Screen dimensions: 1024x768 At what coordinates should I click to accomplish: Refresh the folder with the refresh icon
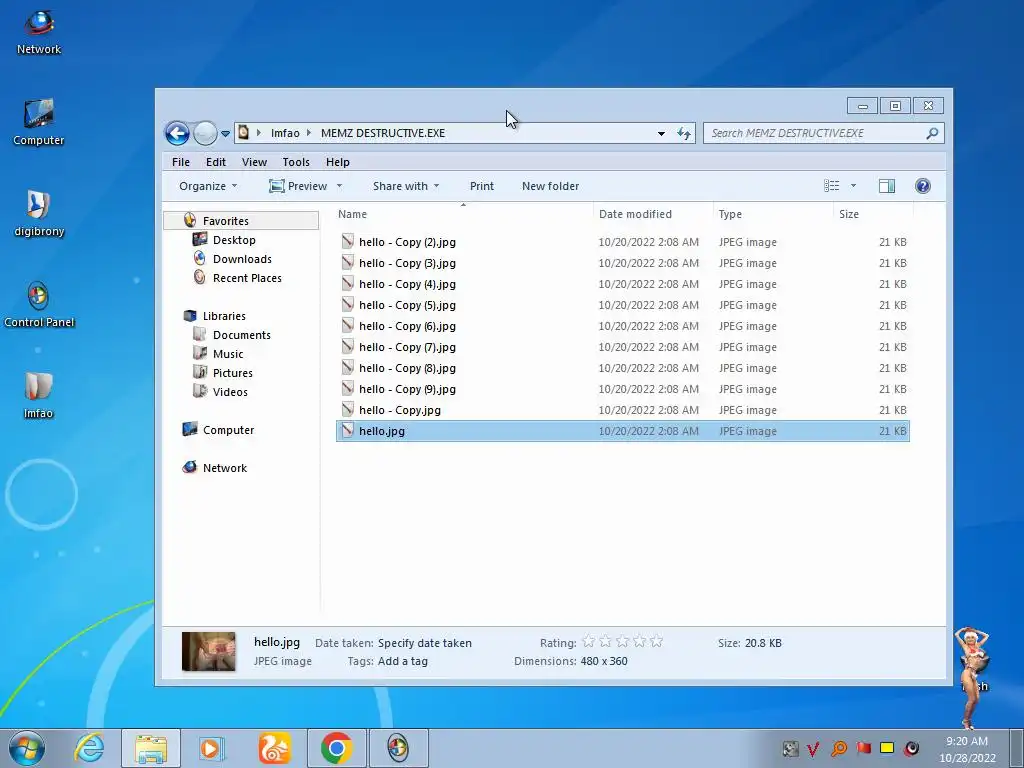pyautogui.click(x=684, y=133)
